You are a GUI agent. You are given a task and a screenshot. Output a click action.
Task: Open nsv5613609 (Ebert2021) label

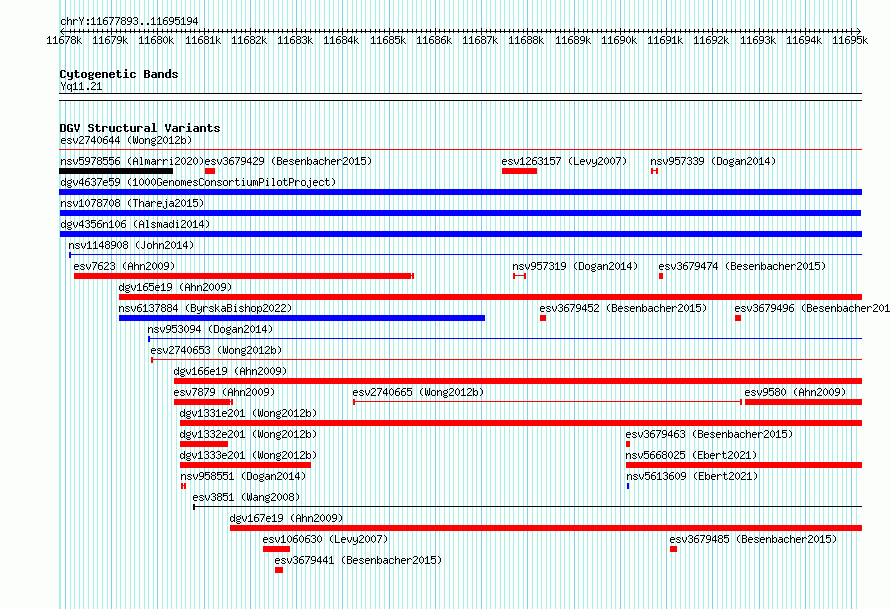pos(692,476)
